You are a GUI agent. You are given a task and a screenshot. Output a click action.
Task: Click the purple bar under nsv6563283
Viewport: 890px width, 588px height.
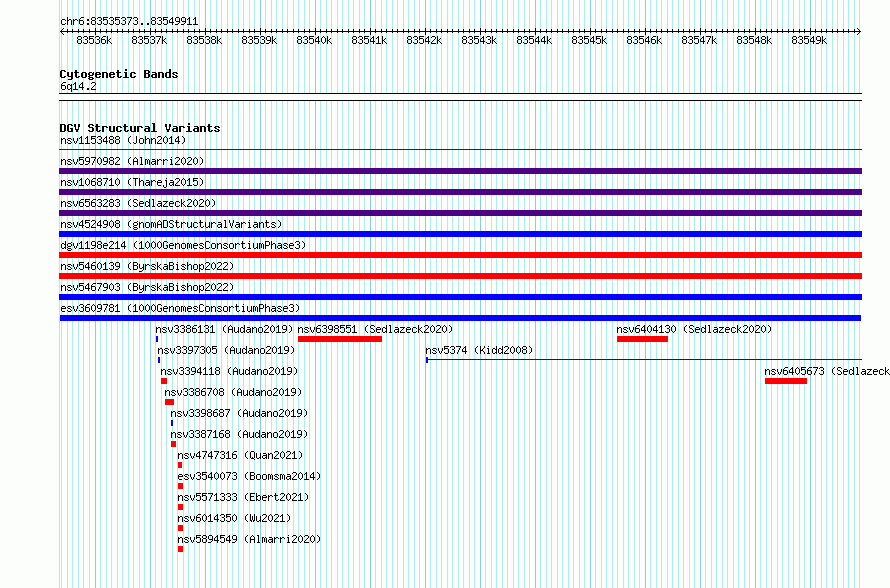click(x=460, y=213)
